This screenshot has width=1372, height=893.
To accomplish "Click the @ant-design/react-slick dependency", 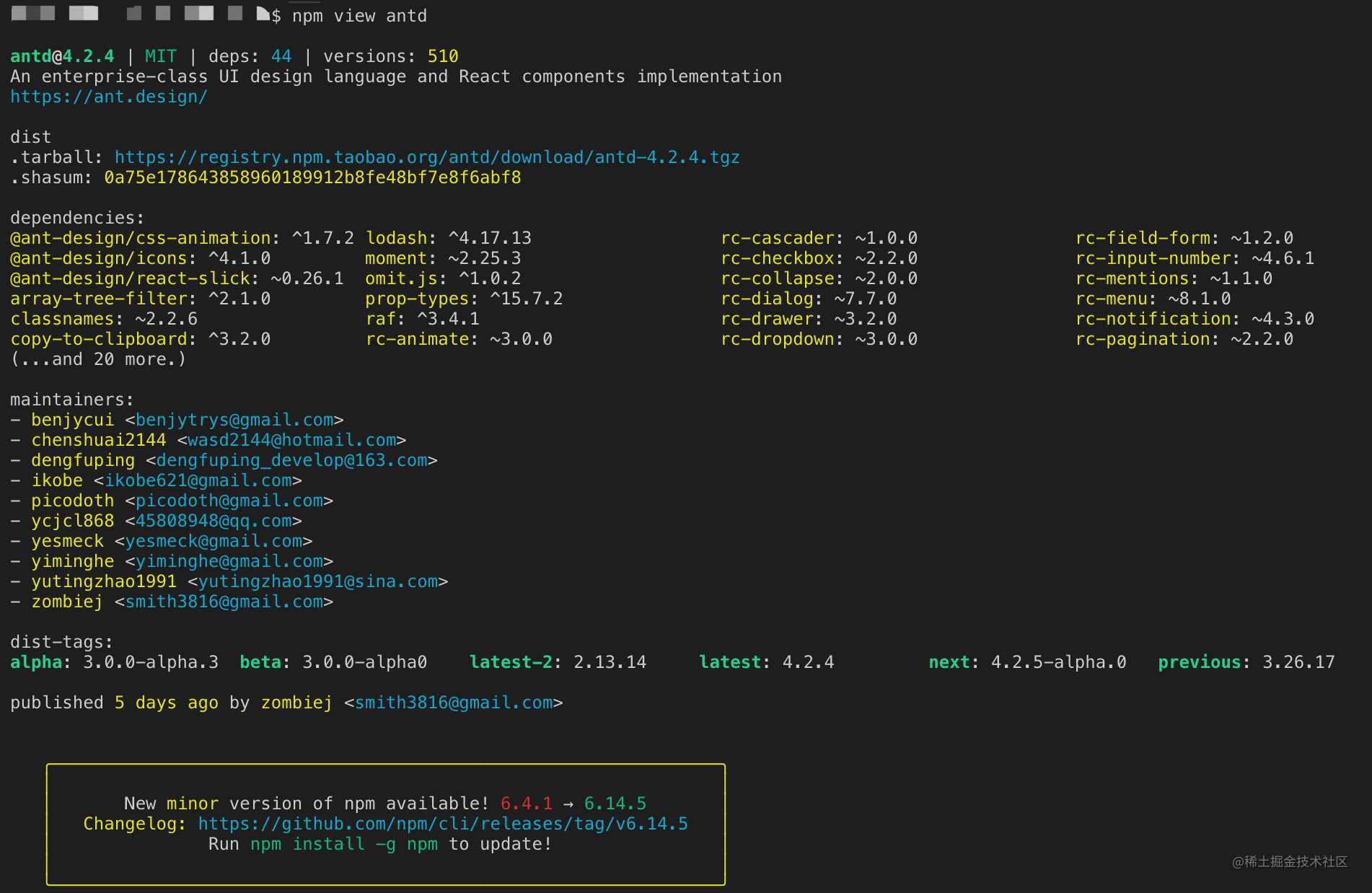I will [177, 278].
